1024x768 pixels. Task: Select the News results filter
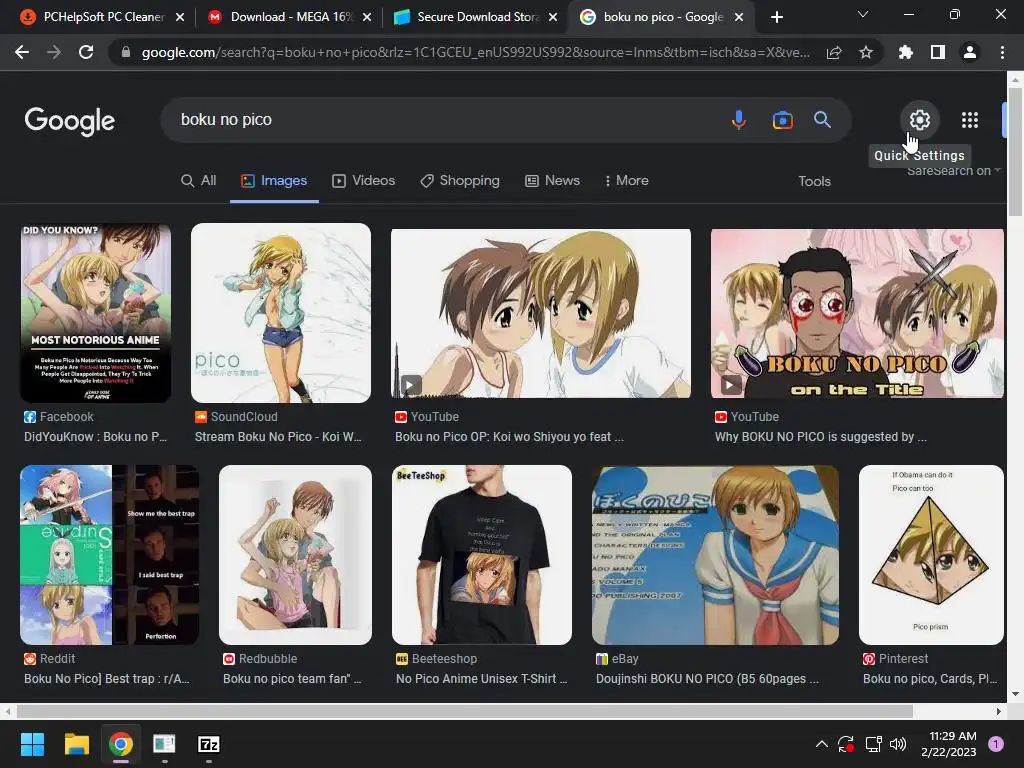pyautogui.click(x=552, y=181)
